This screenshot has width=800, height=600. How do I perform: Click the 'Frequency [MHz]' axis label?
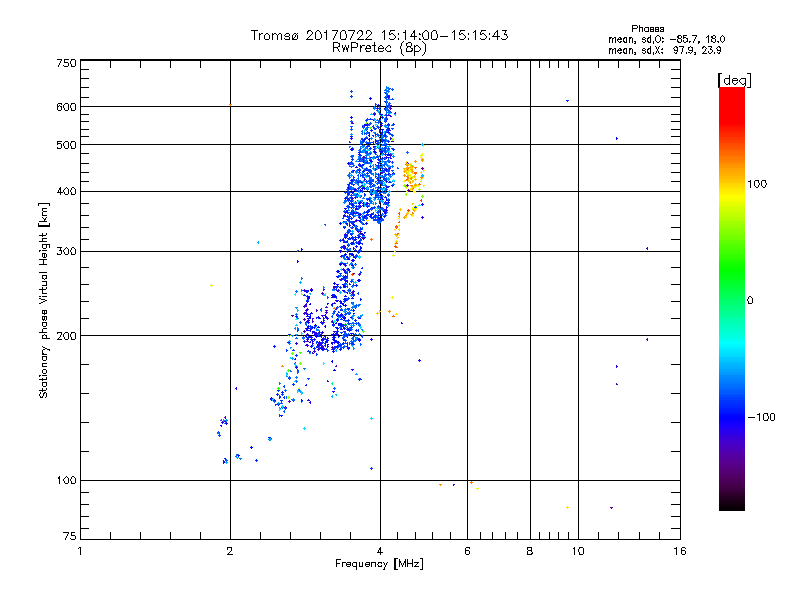(x=379, y=564)
